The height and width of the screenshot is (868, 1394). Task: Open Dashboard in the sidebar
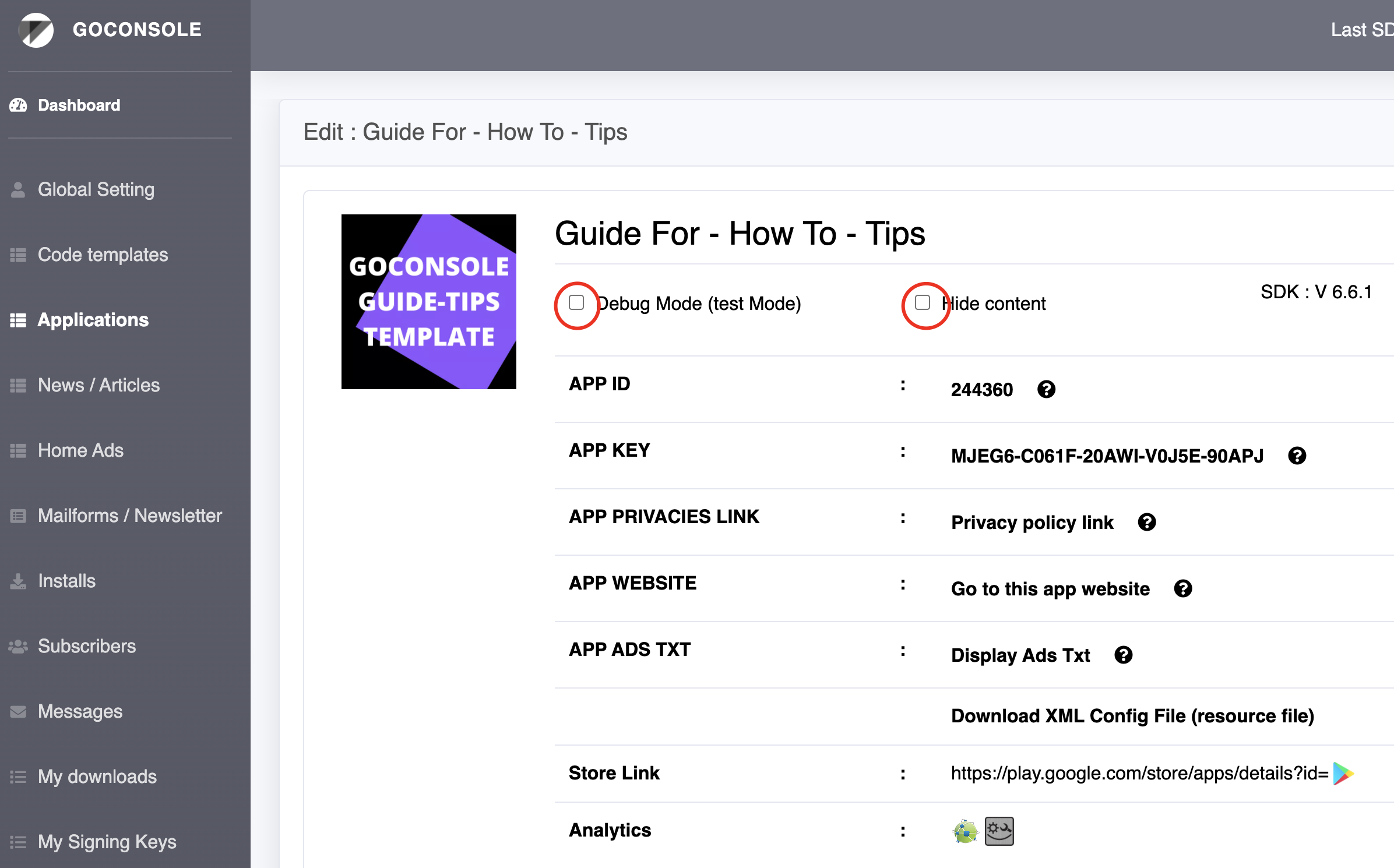point(79,105)
